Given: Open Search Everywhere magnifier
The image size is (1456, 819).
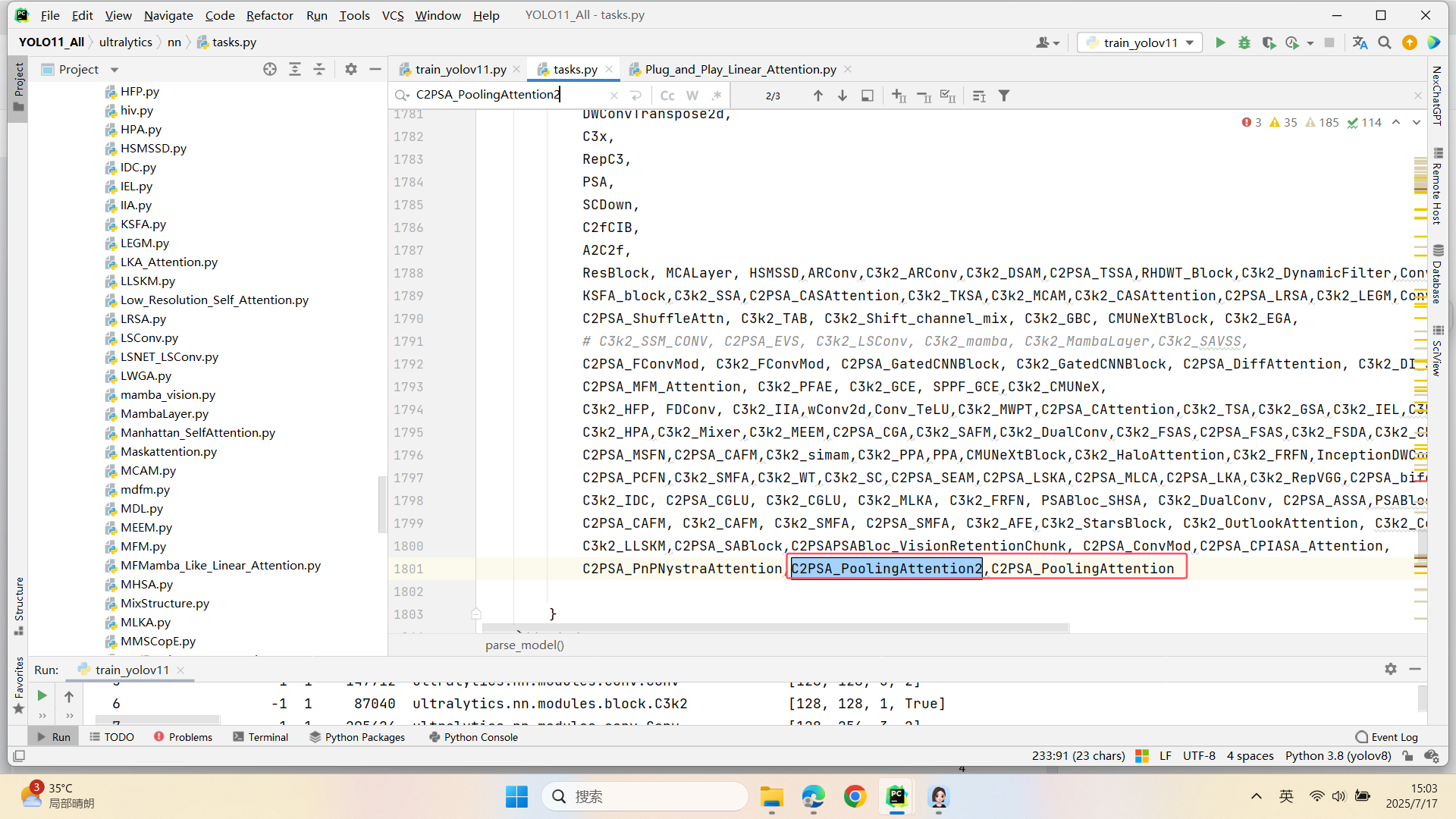Looking at the screenshot, I should 1385,42.
